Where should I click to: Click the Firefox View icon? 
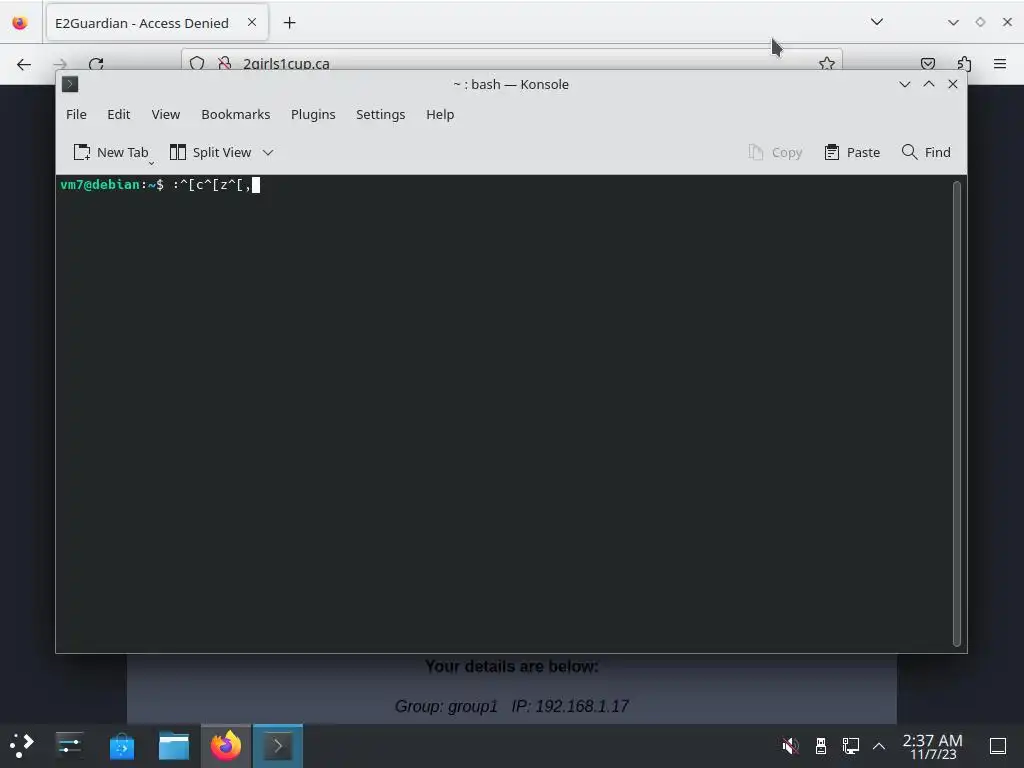click(x=20, y=23)
